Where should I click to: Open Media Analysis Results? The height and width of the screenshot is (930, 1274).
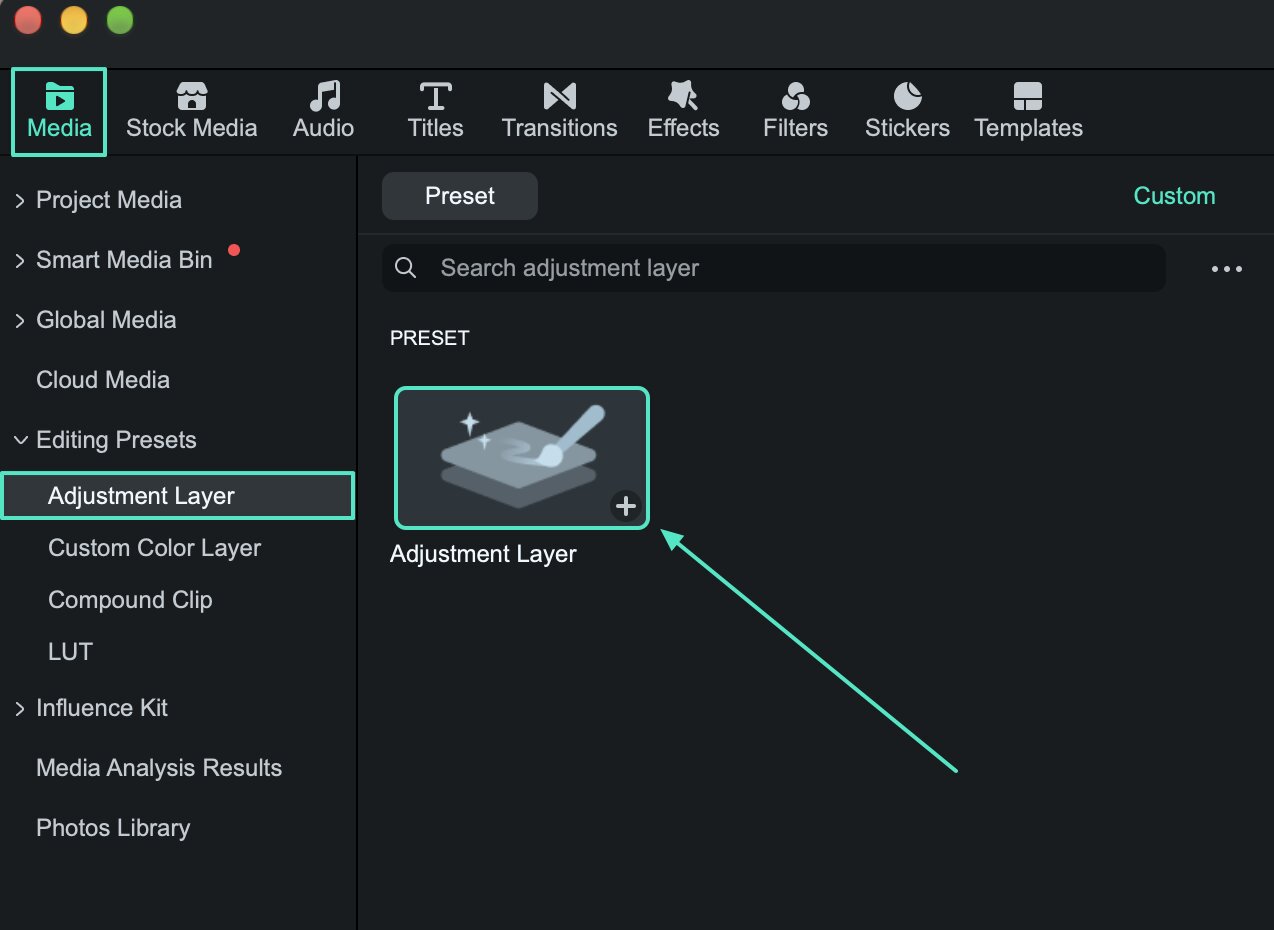[x=159, y=768]
